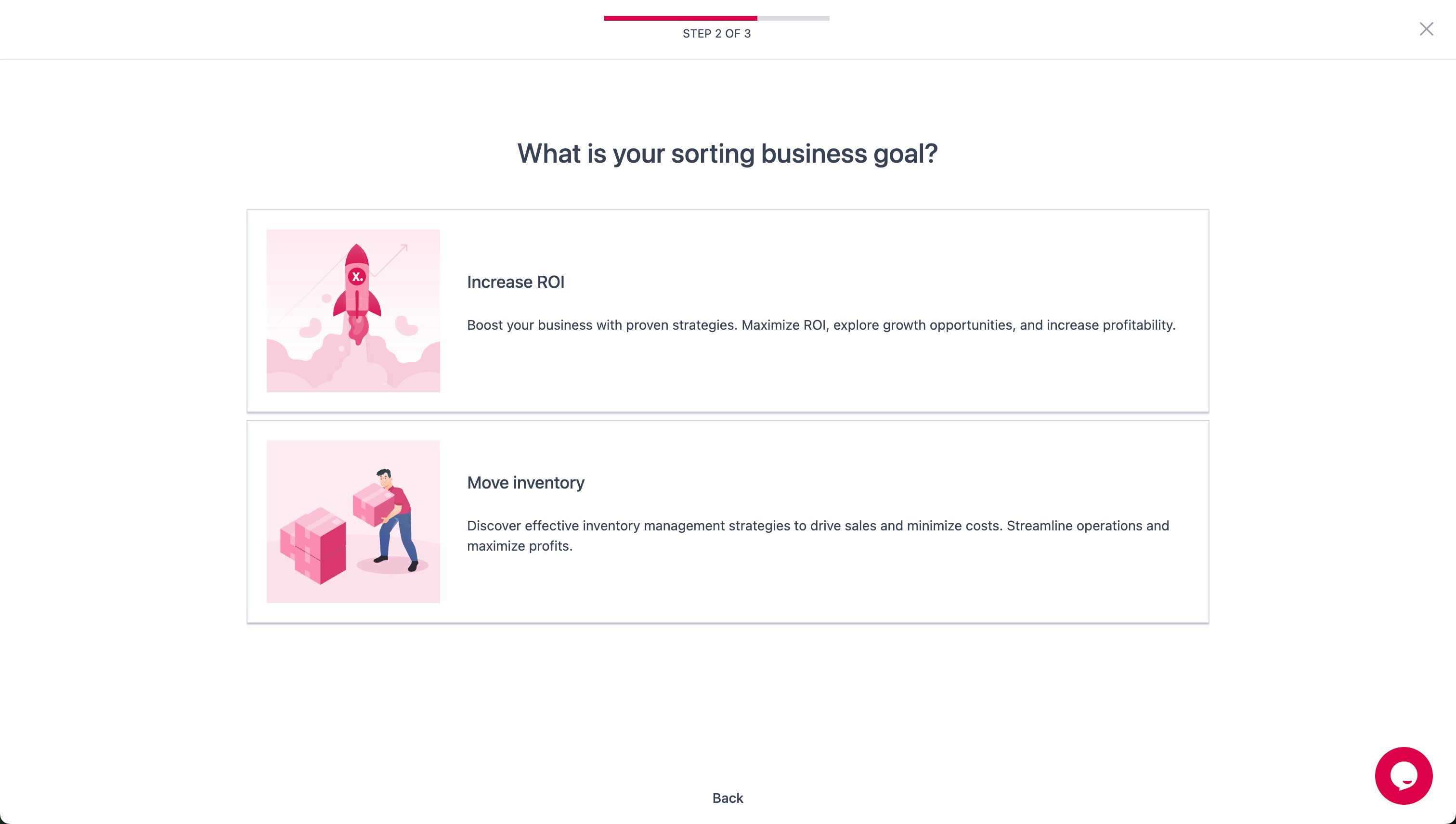Expand the Move inventory card details
The width and height of the screenshot is (1456, 824).
(x=728, y=521)
